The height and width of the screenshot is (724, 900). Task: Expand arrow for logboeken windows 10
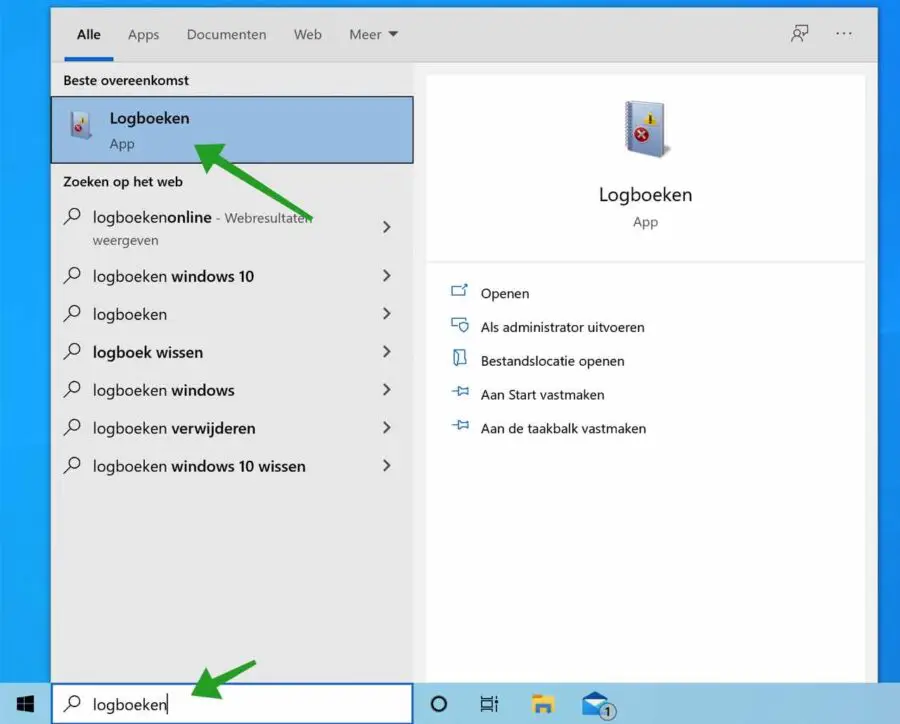[387, 276]
